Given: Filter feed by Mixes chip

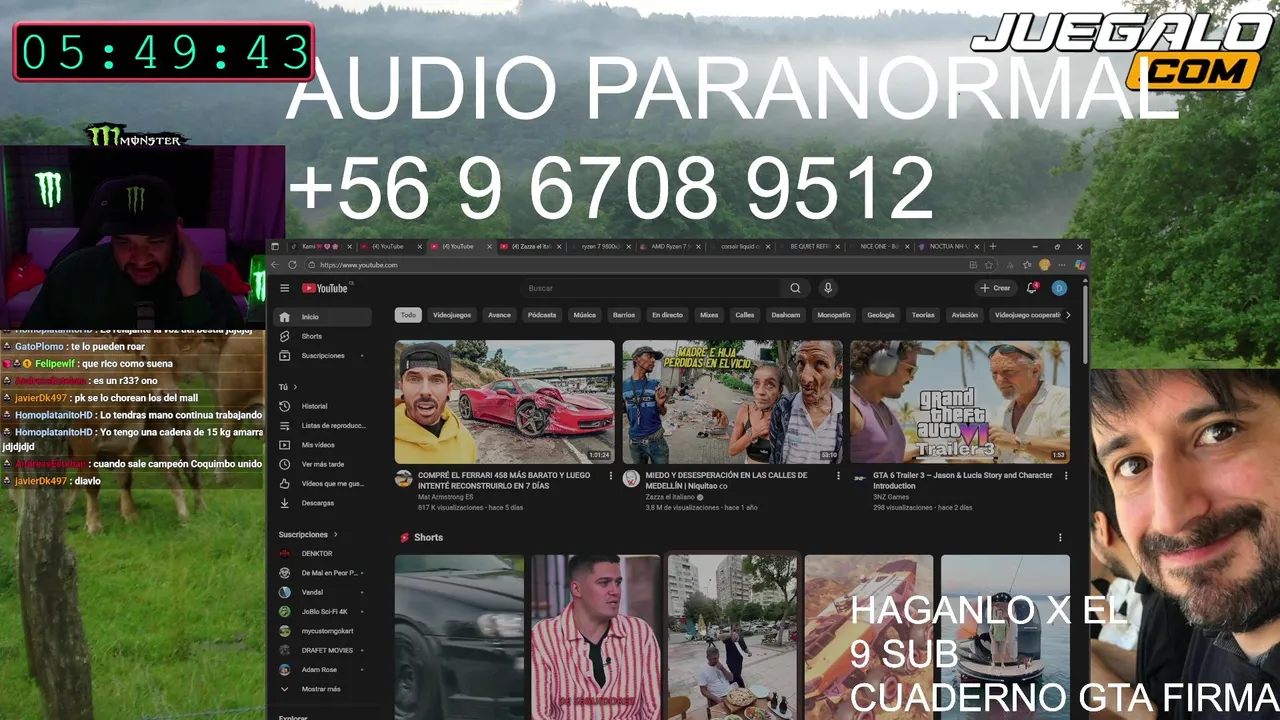Looking at the screenshot, I should [709, 315].
